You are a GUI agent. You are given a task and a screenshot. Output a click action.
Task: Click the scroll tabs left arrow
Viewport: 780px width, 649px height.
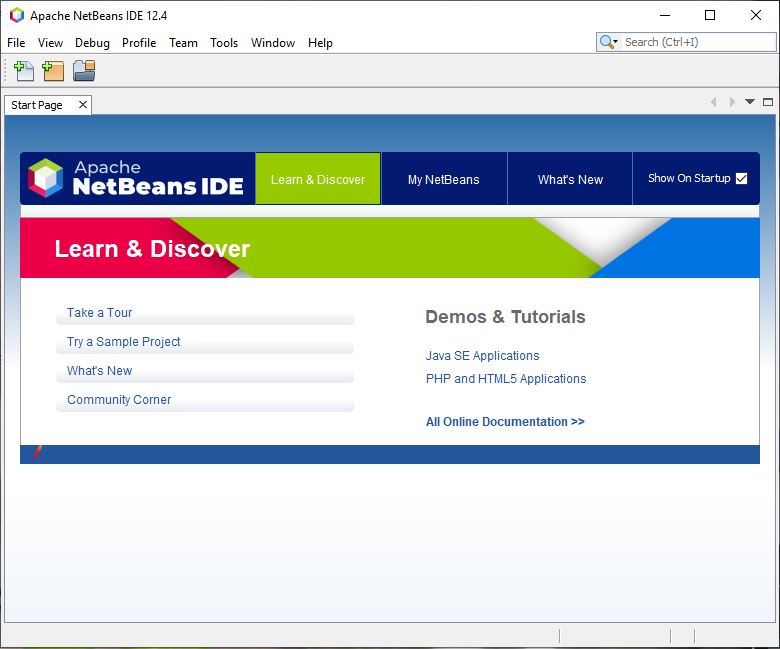coord(714,102)
